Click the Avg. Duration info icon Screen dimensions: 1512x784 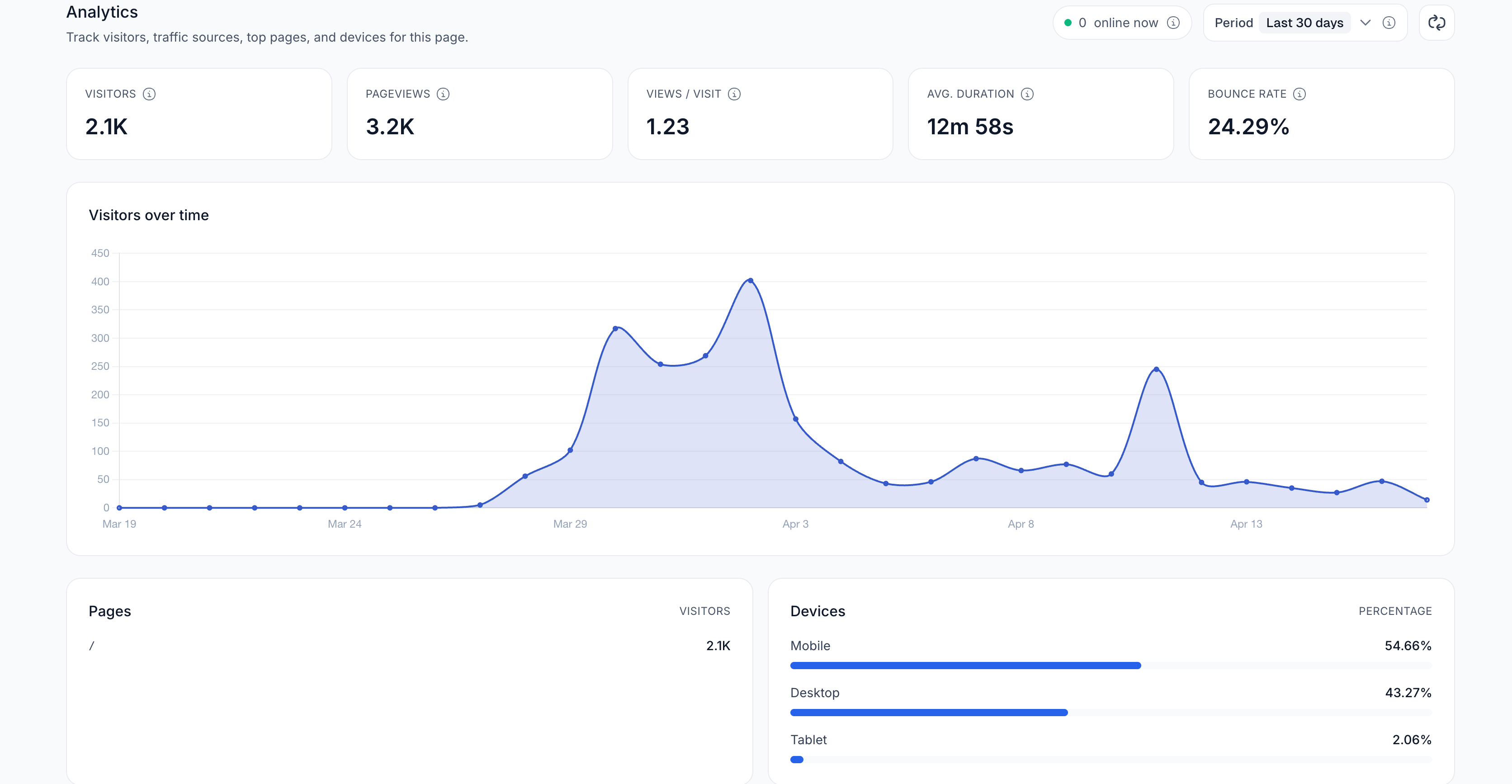click(1026, 94)
